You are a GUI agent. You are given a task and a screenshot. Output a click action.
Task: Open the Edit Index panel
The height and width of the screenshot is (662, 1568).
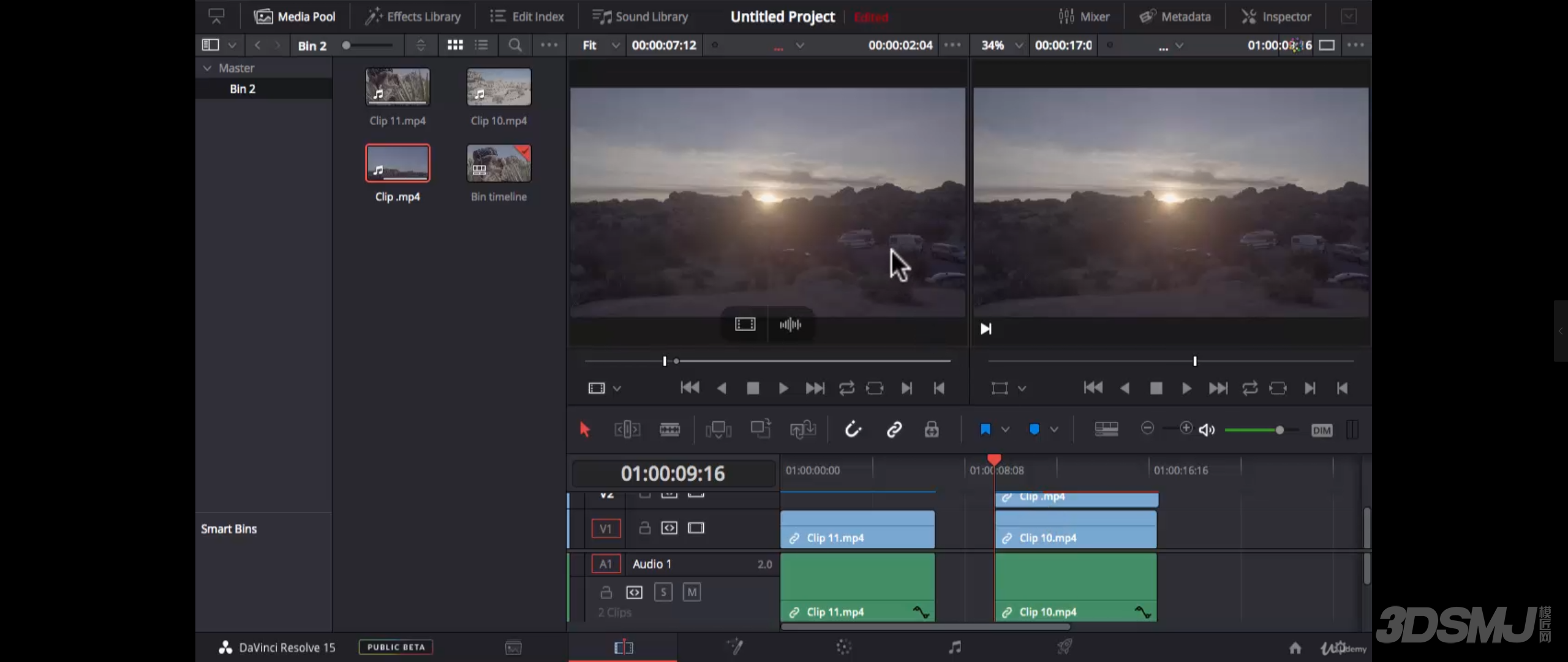[x=527, y=17]
